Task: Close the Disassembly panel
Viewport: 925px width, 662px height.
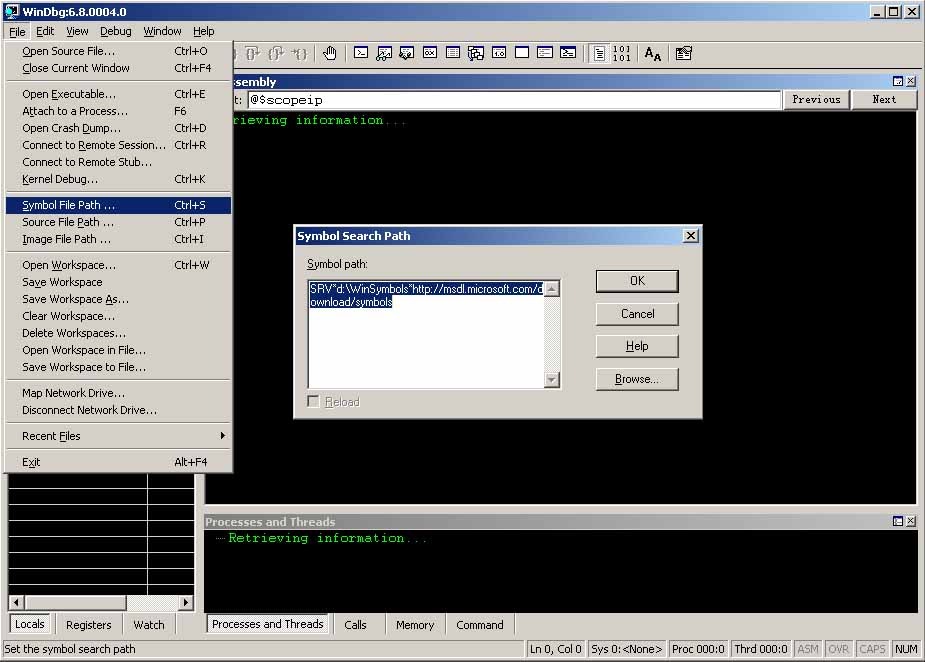Action: (911, 81)
